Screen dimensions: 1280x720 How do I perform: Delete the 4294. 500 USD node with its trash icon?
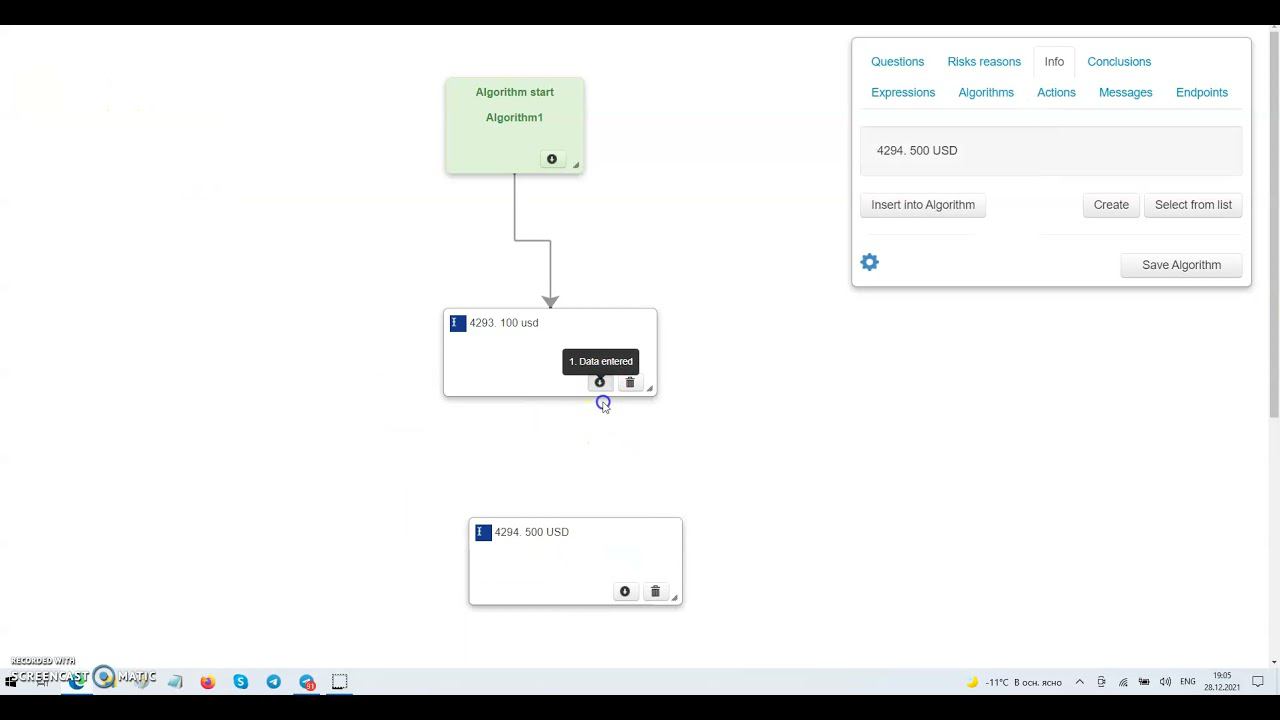click(x=655, y=591)
